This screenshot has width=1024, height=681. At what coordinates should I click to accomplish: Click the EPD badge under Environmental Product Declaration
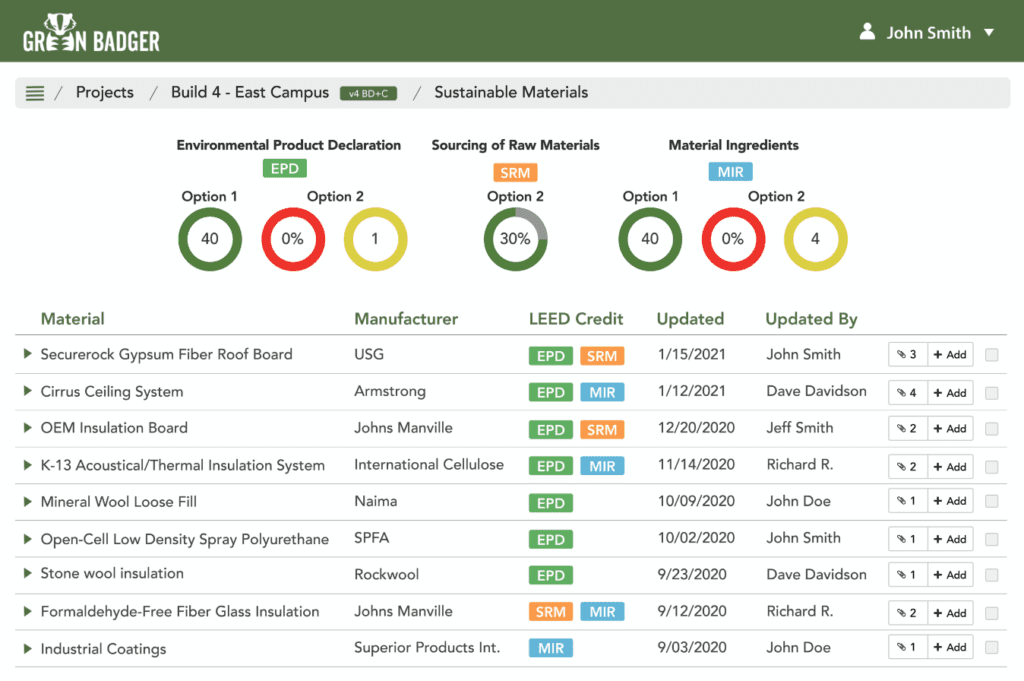click(284, 168)
